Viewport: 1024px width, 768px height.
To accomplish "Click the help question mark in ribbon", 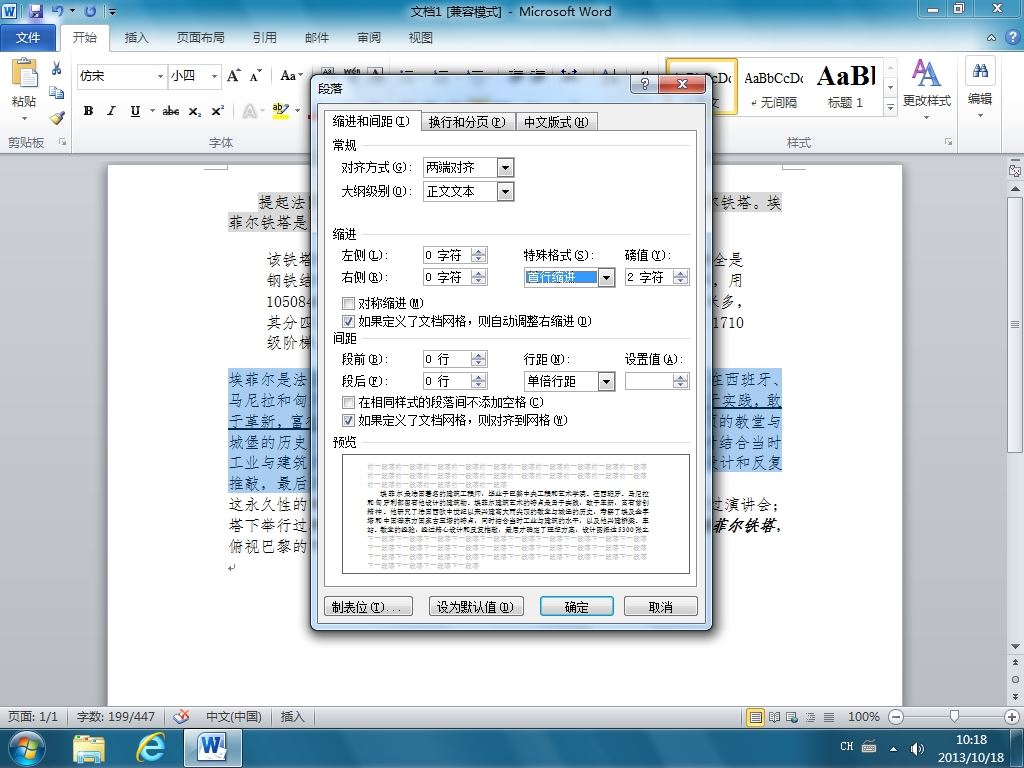I will click(x=1012, y=38).
